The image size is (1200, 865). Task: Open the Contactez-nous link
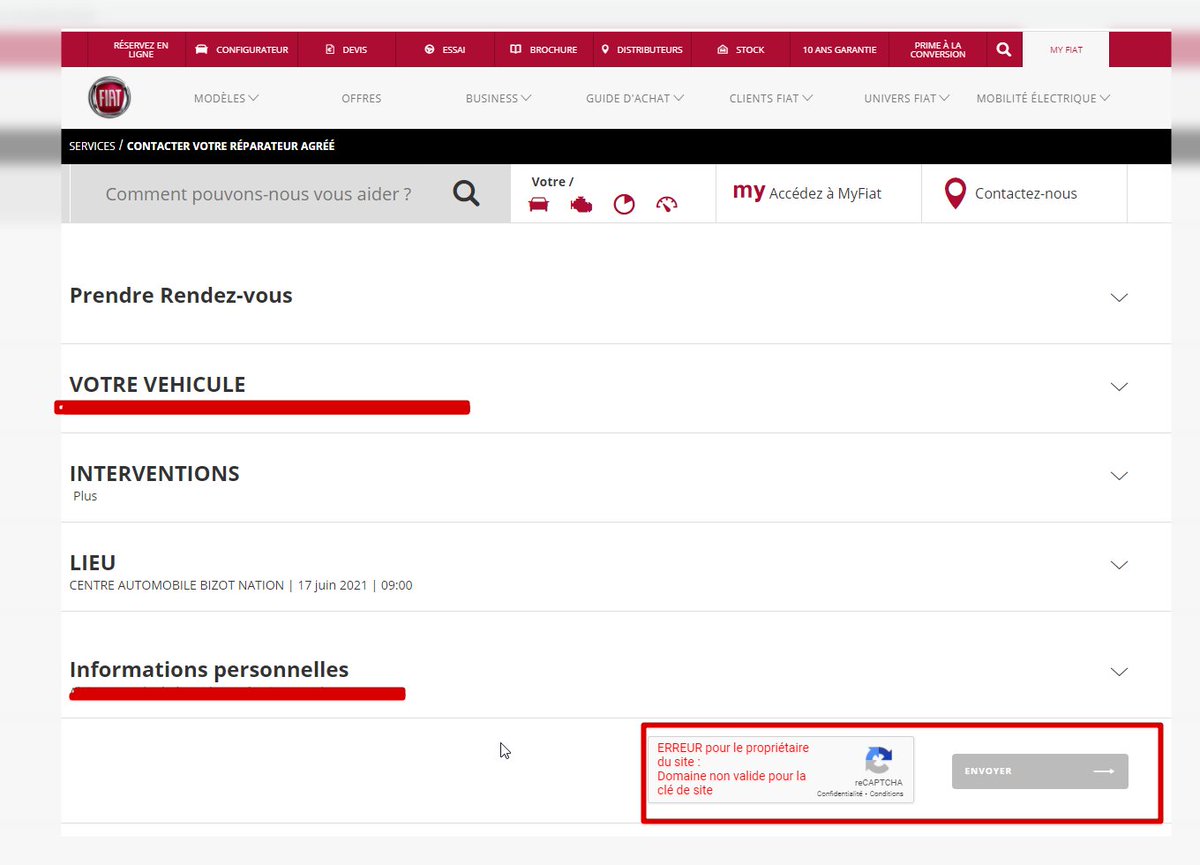click(x=1026, y=194)
